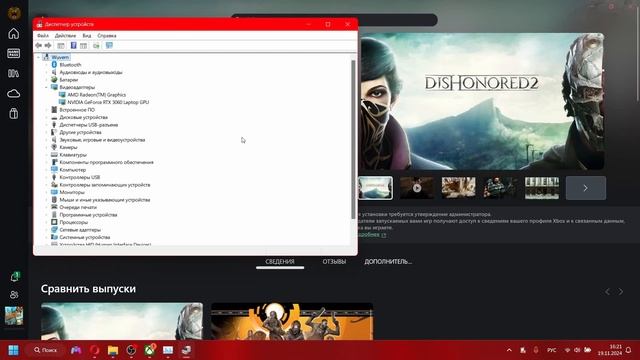Open Cloud Gaming in Xbox sidebar
The height and width of the screenshot is (360, 640).
click(13, 94)
